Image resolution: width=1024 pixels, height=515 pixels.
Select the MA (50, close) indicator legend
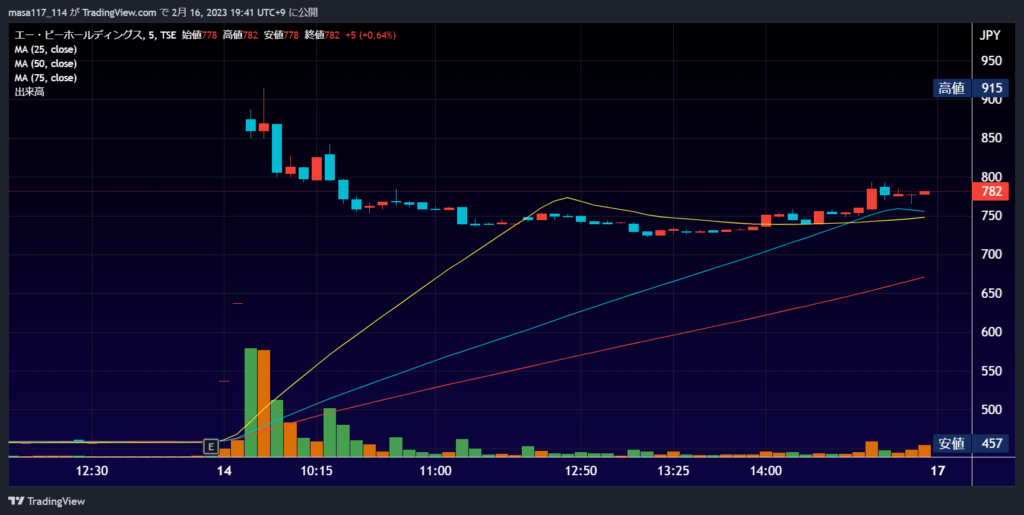(x=46, y=64)
